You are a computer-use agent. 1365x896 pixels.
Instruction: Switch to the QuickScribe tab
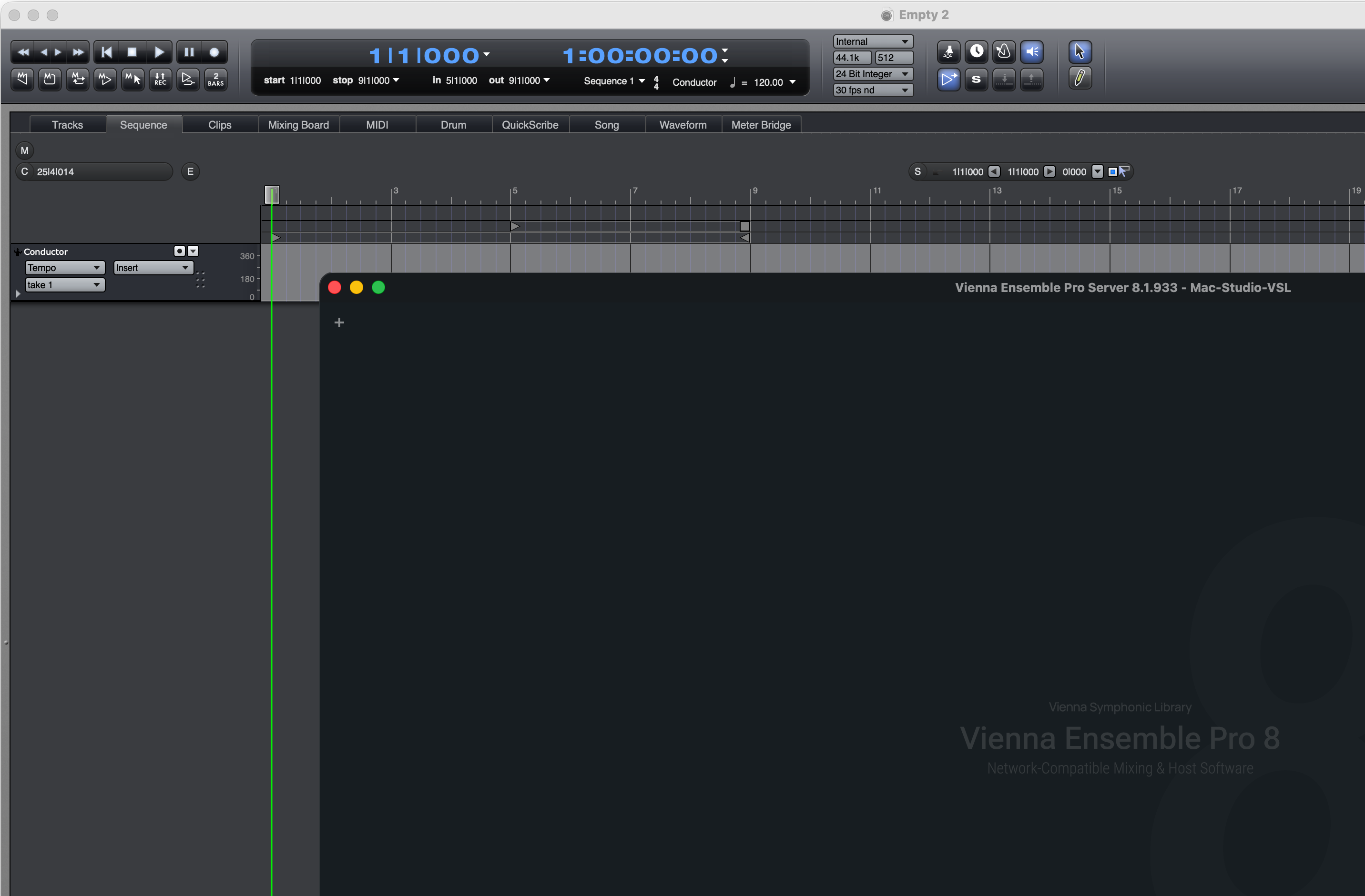(530, 125)
